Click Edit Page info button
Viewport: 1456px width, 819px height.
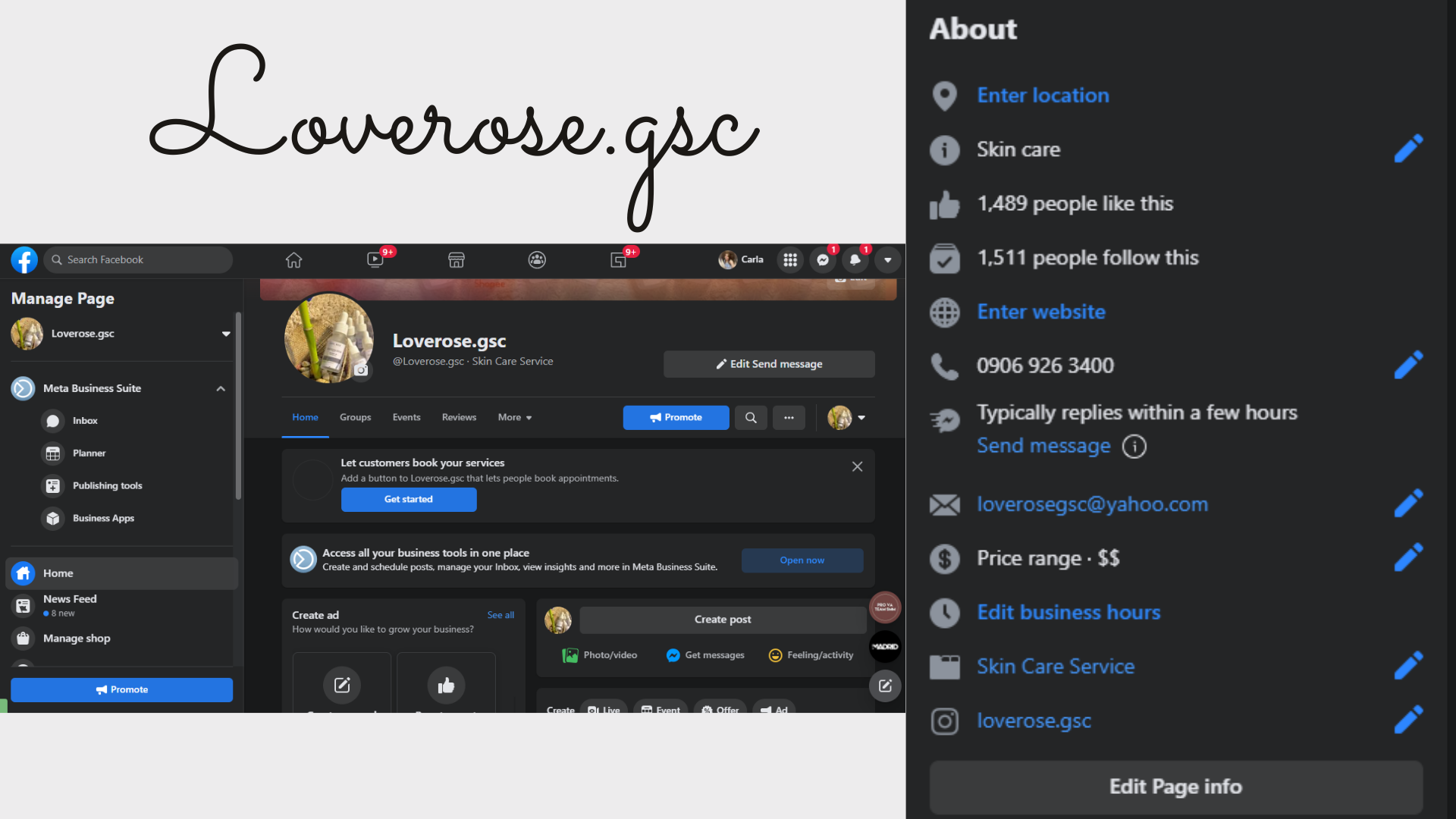pyautogui.click(x=1175, y=787)
